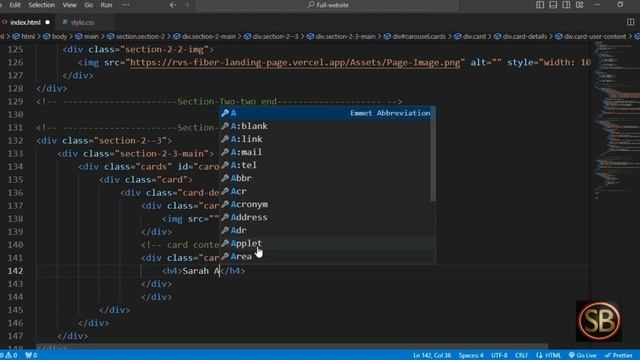Viewport: 640px width, 360px height.
Task: Click line number 130 in gutter
Action: tap(16, 114)
